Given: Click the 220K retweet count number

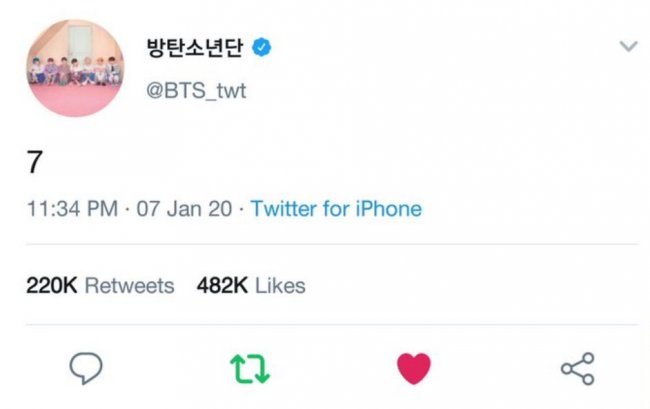Looking at the screenshot, I should point(51,286).
